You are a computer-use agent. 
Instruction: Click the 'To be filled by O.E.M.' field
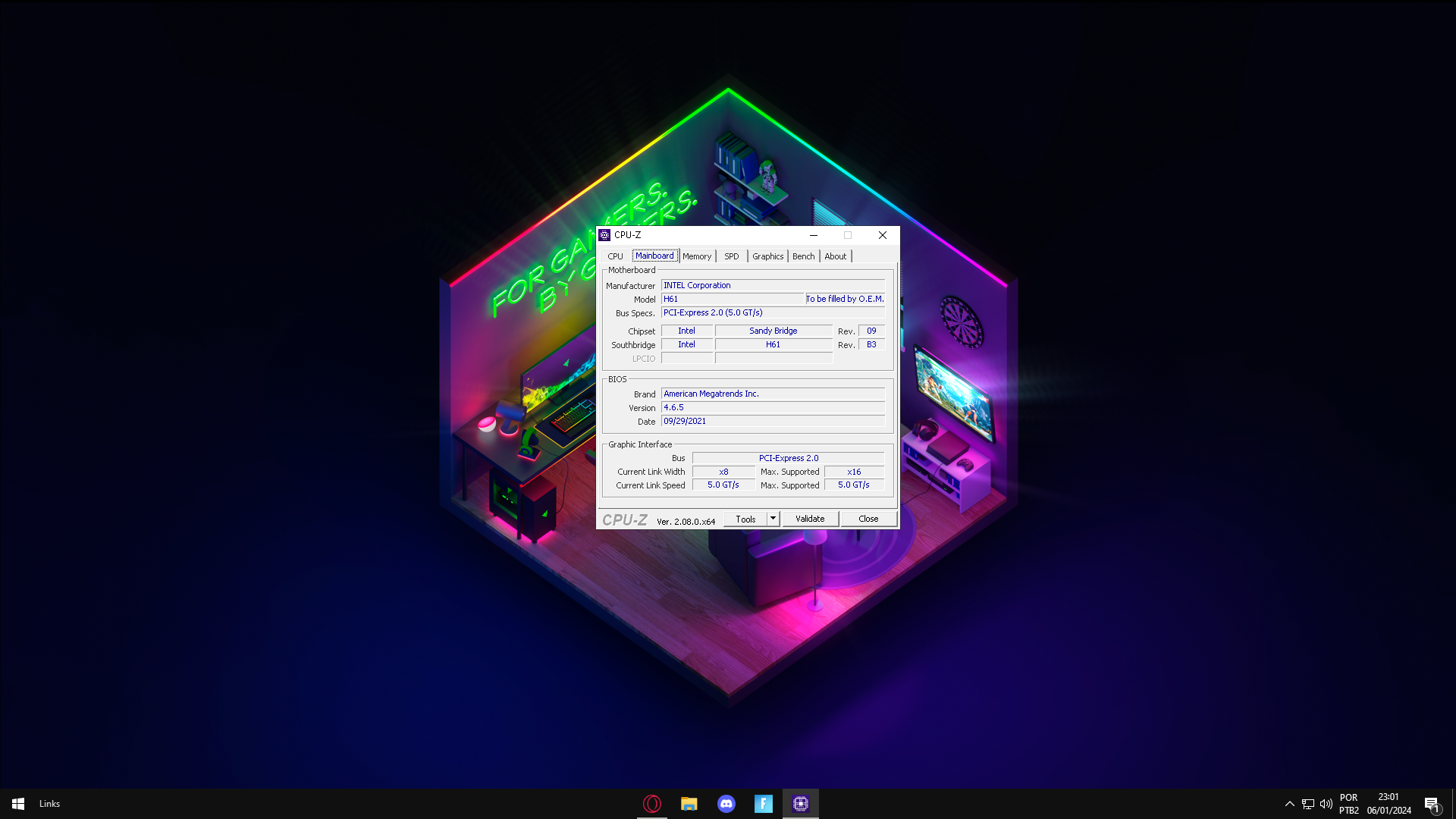[x=845, y=299]
